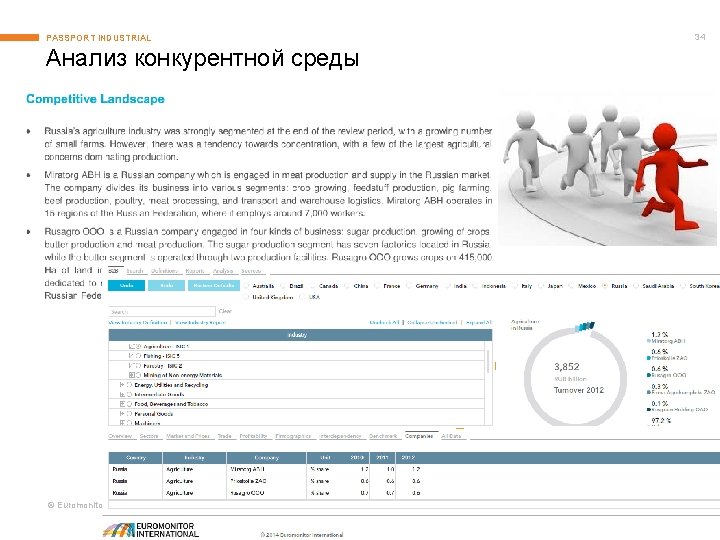This screenshot has width=720, height=540.
Task: Select the USA country radio button
Action: (x=302, y=297)
